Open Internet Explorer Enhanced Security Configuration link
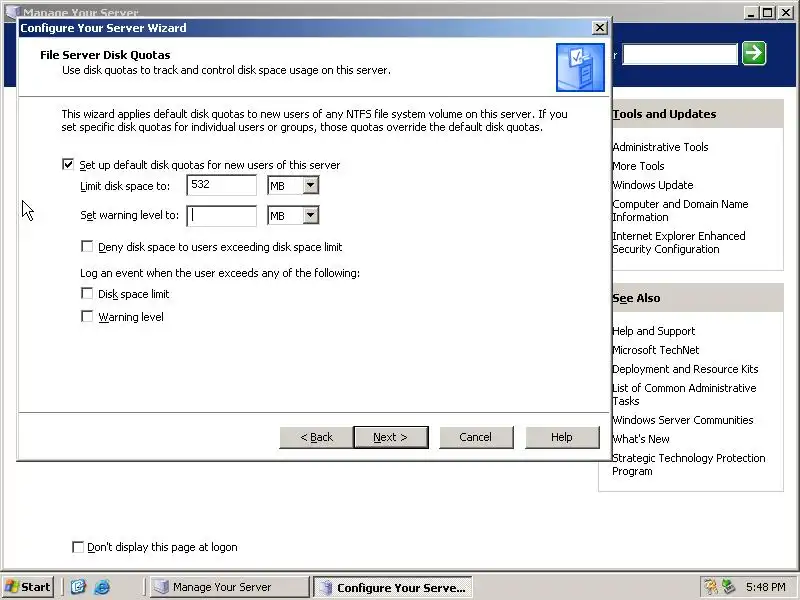800x600 pixels. click(x=679, y=242)
